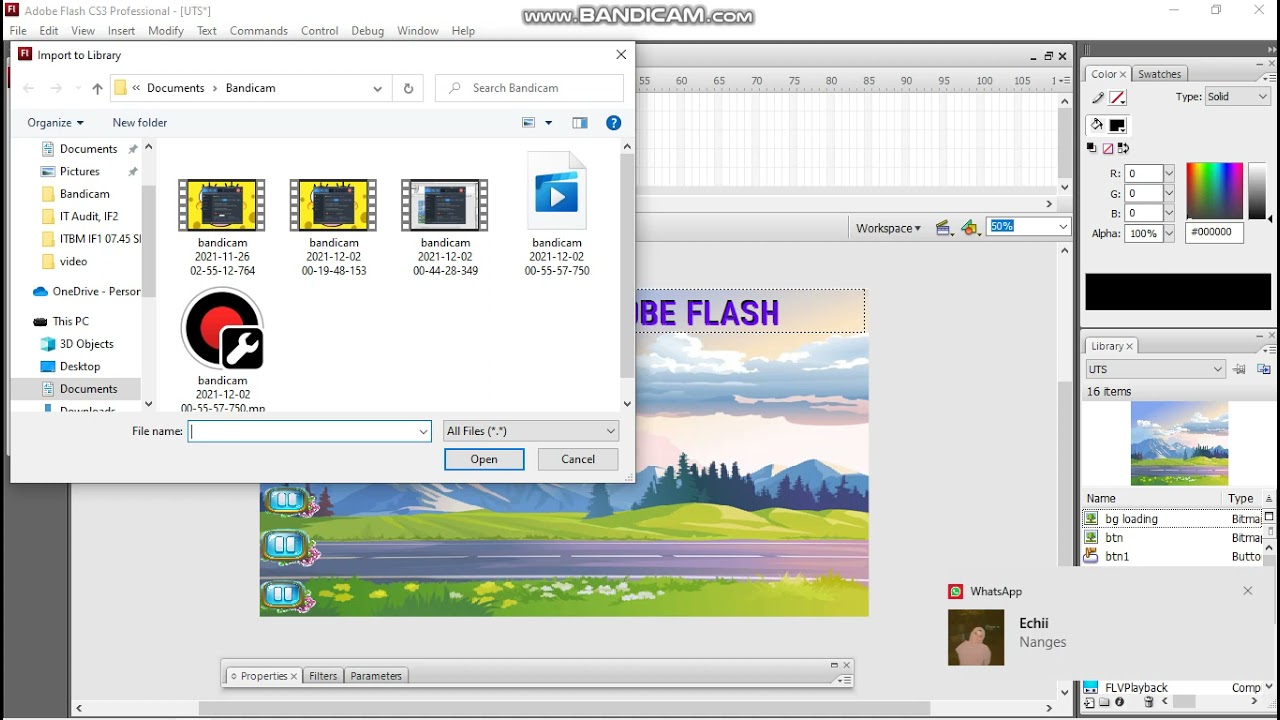The height and width of the screenshot is (720, 1280).
Task: Open the Control menu
Action: [319, 31]
